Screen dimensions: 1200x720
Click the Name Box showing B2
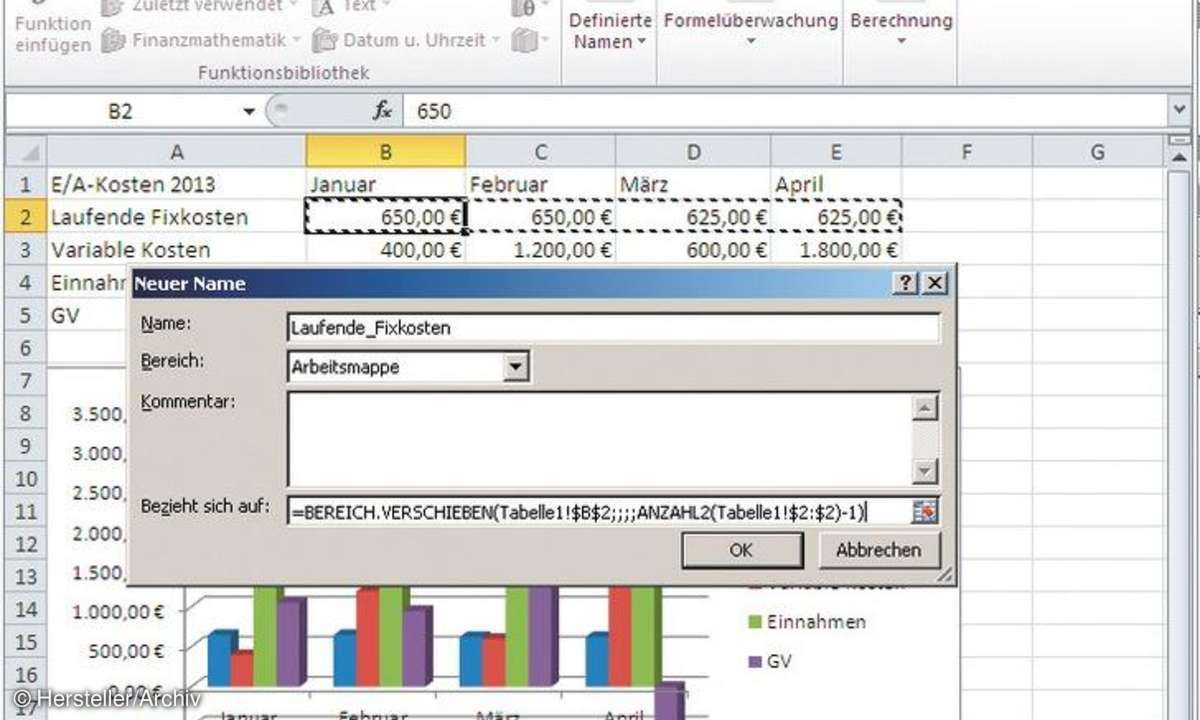[120, 112]
